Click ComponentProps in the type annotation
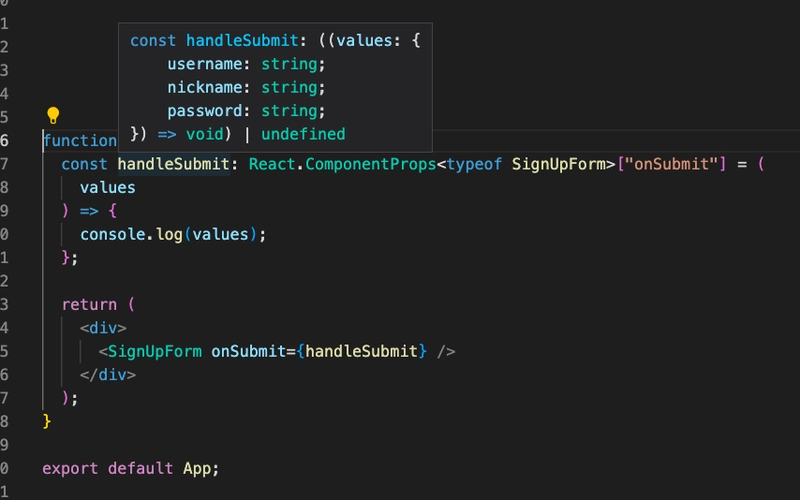The width and height of the screenshot is (800, 500). (x=370, y=164)
